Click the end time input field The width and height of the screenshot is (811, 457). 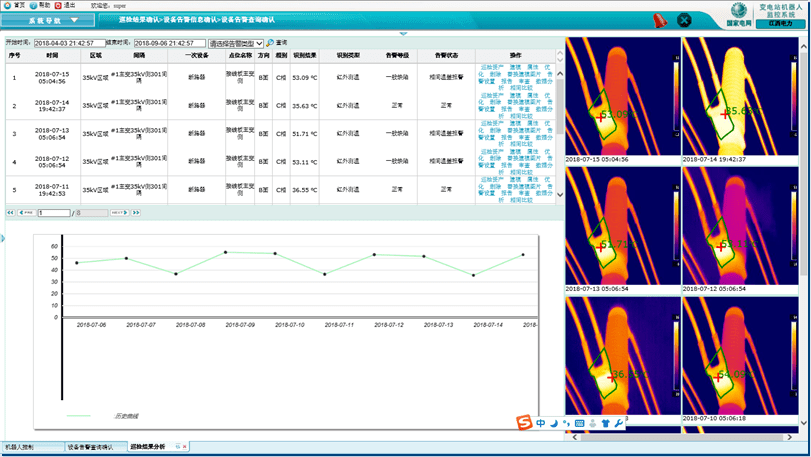pos(169,44)
